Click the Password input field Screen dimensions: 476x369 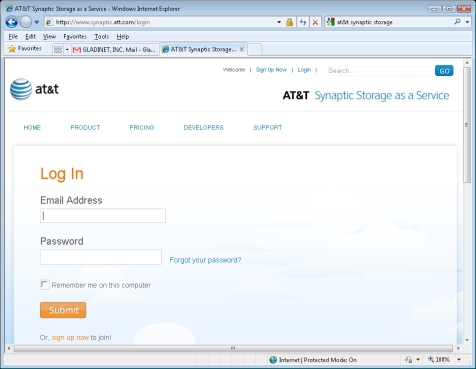pyautogui.click(x=101, y=257)
